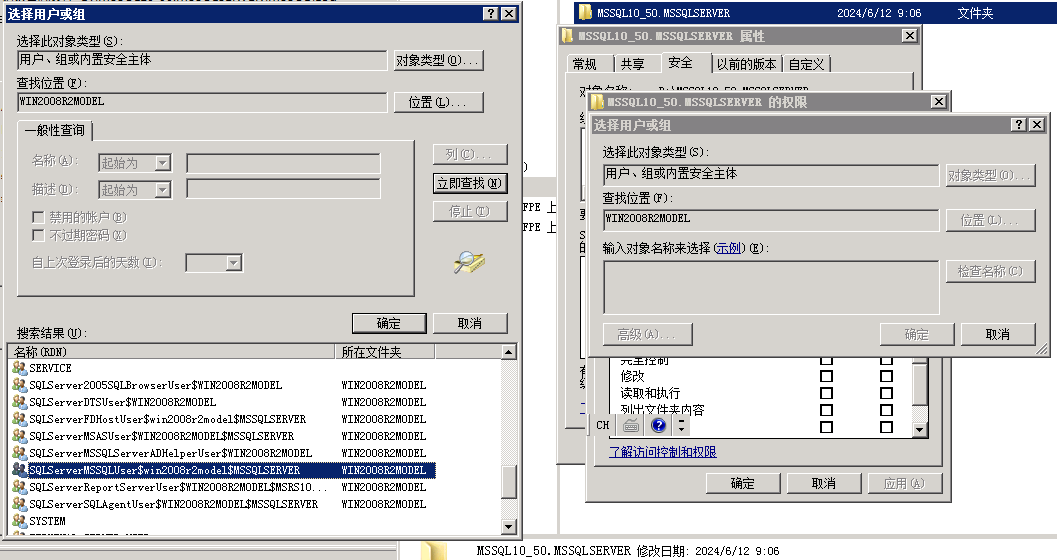This screenshot has width=1057, height=560.
Task: Confirm with 确定 above the search results
Action: click(x=389, y=323)
